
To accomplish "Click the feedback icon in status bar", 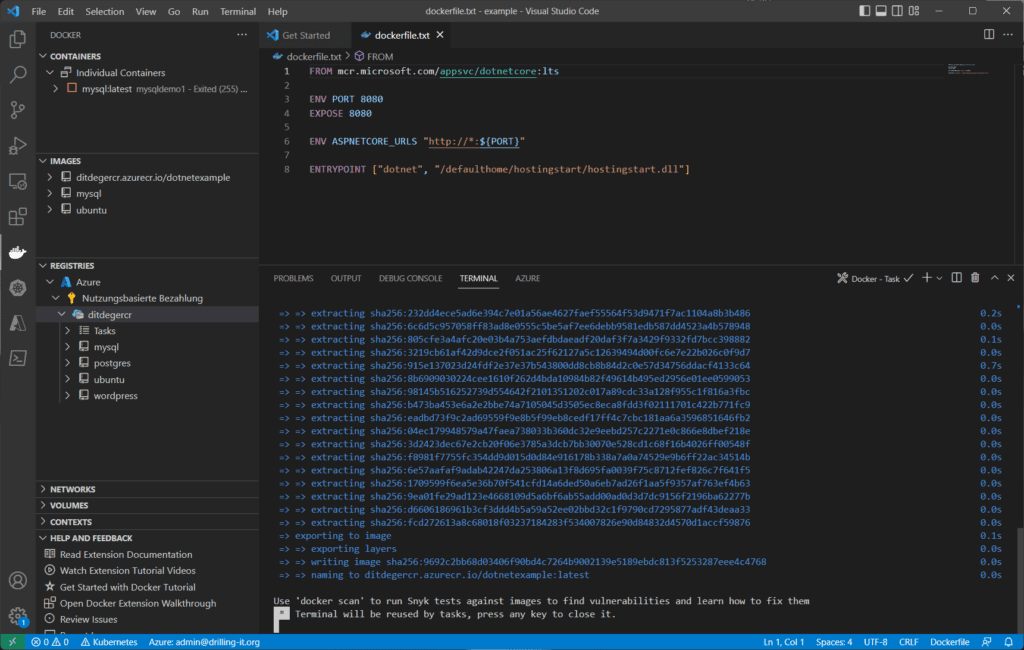I will pyautogui.click(x=986, y=642).
